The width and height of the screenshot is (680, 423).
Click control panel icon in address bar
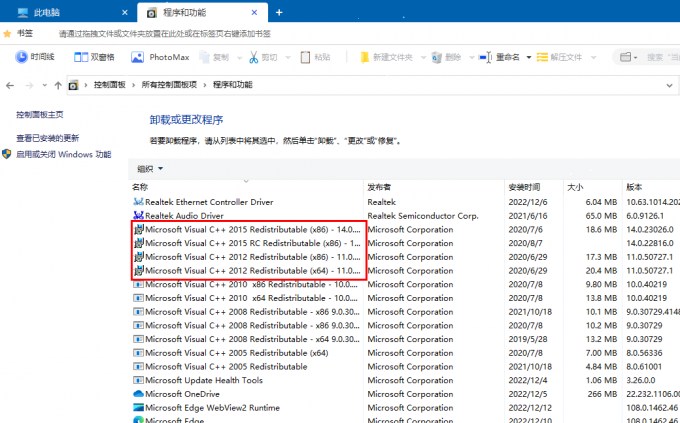(x=73, y=85)
